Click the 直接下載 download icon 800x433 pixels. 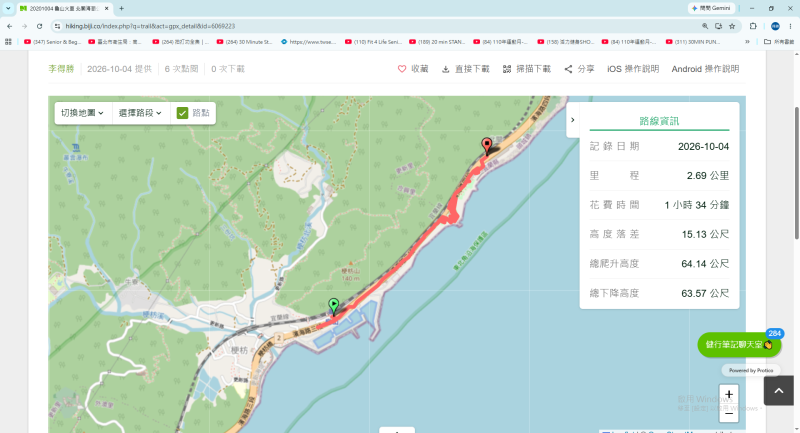(x=445, y=69)
